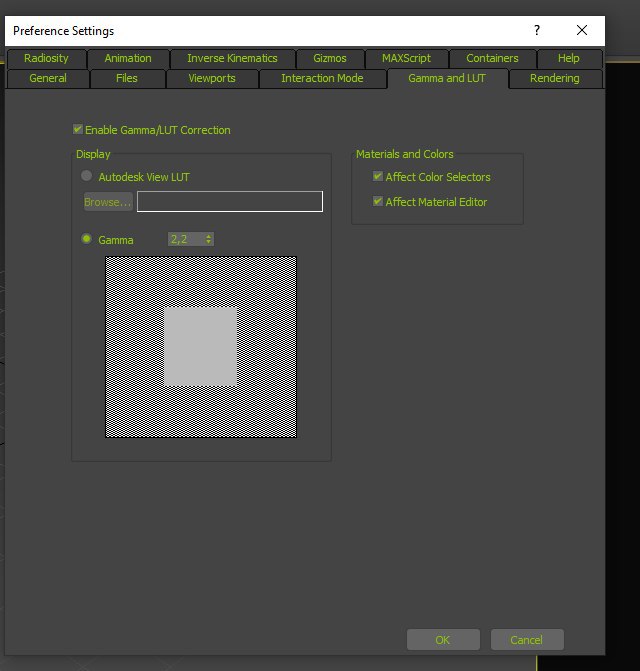The height and width of the screenshot is (671, 640).
Task: Decrease Gamma value with spinner down arrow
Action: 208,242
